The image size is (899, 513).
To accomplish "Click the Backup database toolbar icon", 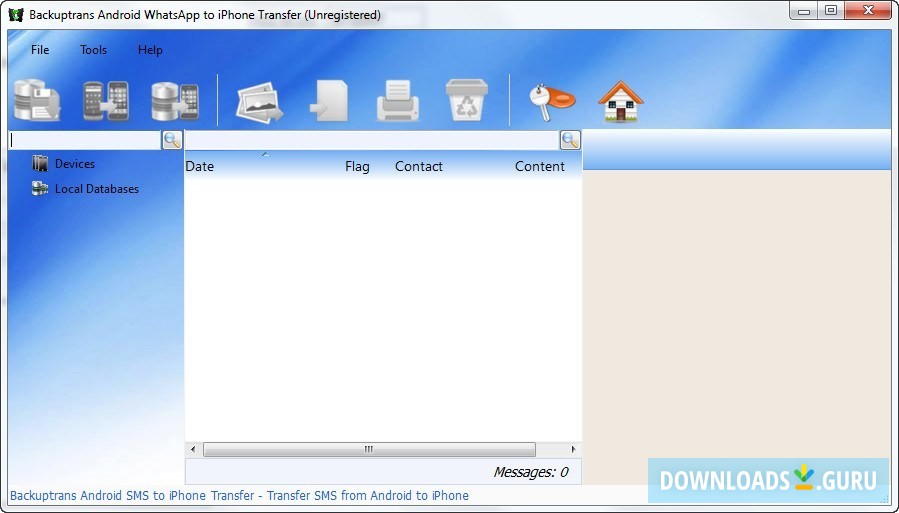I will (37, 100).
